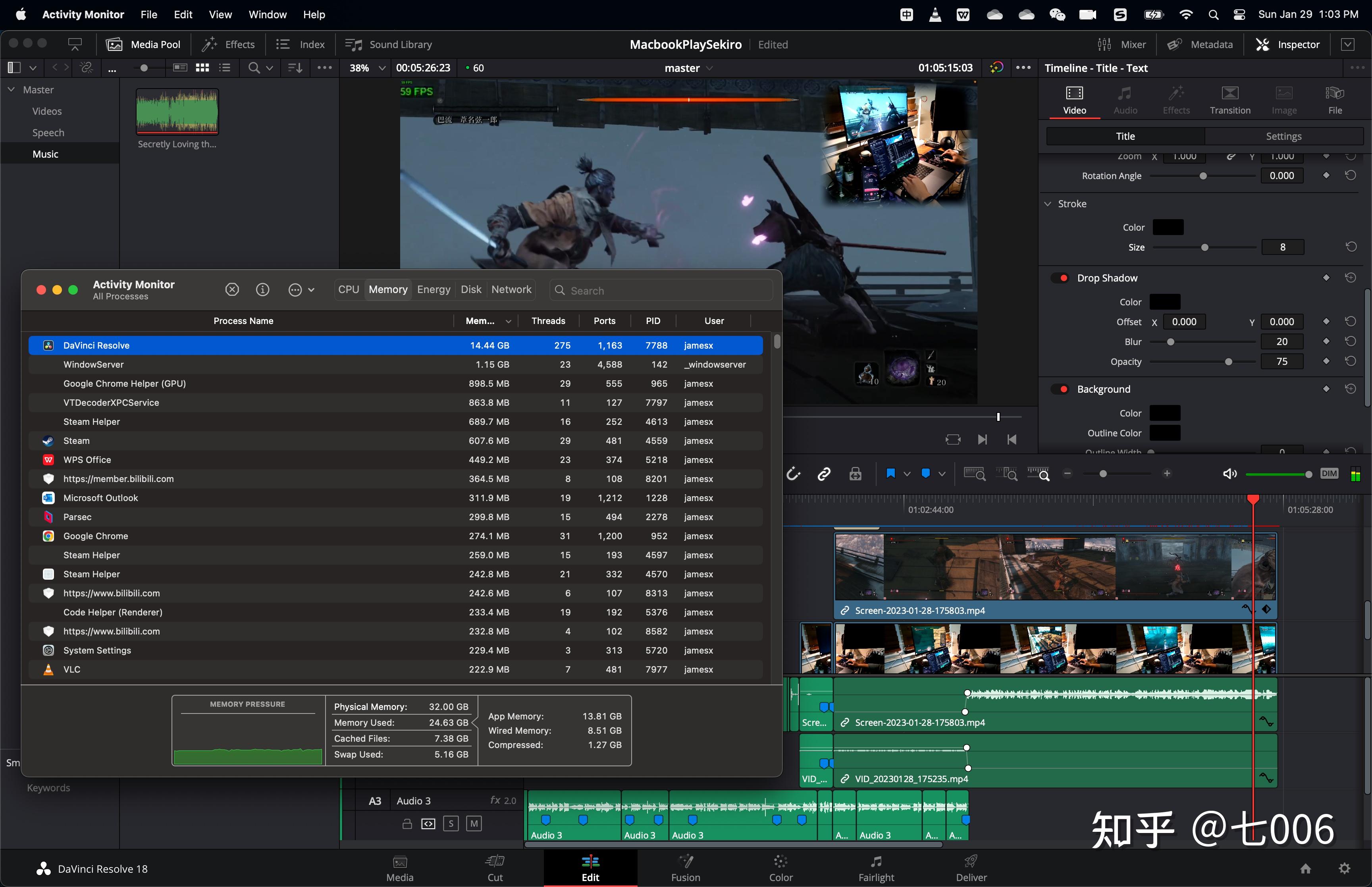Open the Index panel

coord(300,44)
